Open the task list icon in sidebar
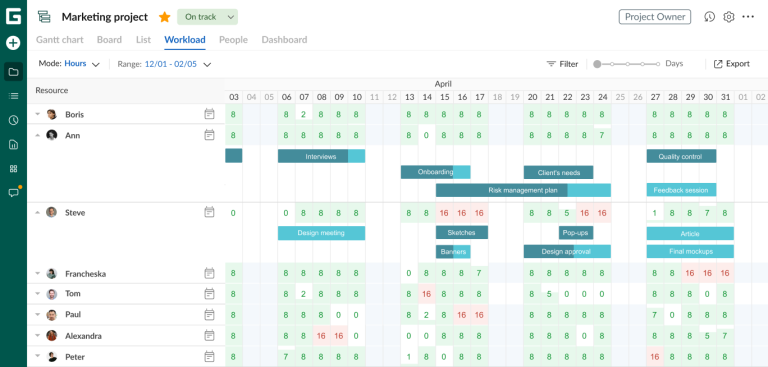Image resolution: width=768 pixels, height=367 pixels. tap(13, 96)
